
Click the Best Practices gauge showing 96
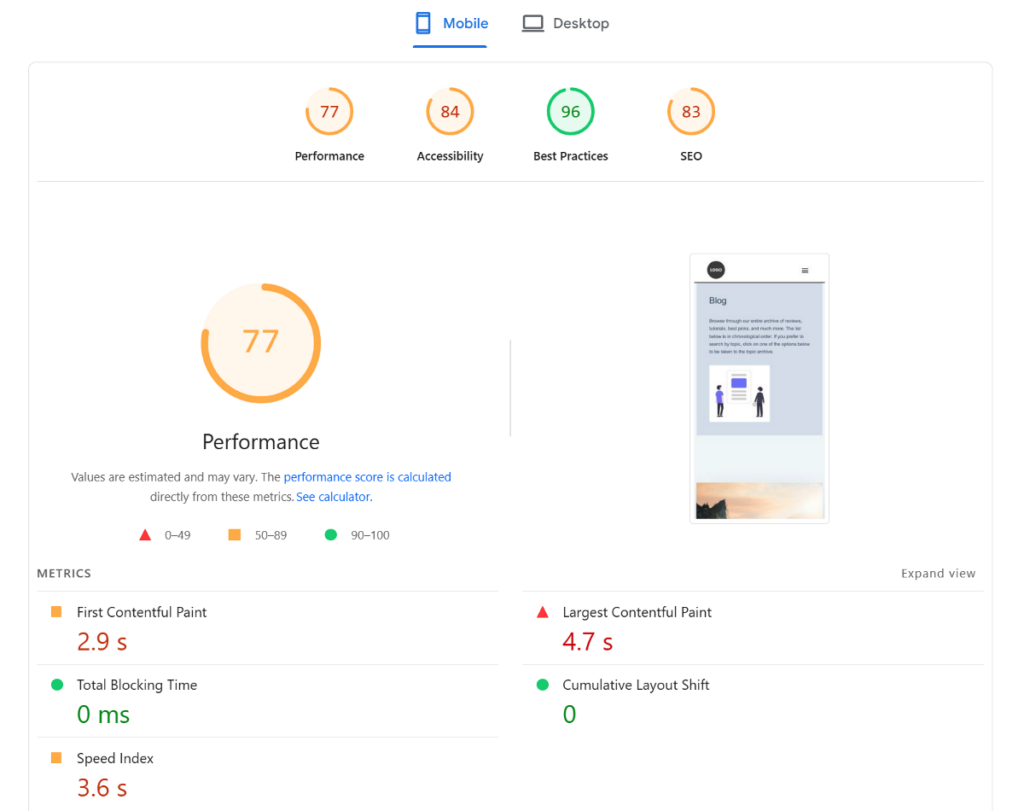pos(570,111)
